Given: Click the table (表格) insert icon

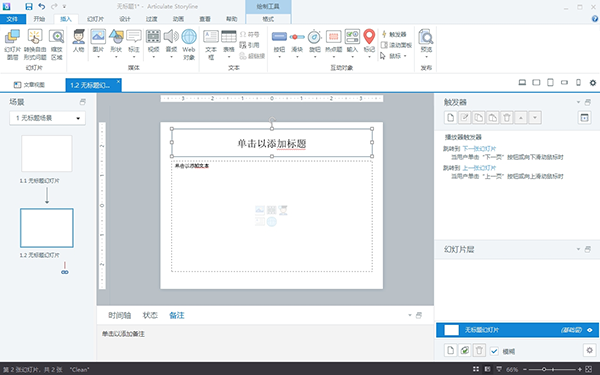Looking at the screenshot, I should 229,36.
